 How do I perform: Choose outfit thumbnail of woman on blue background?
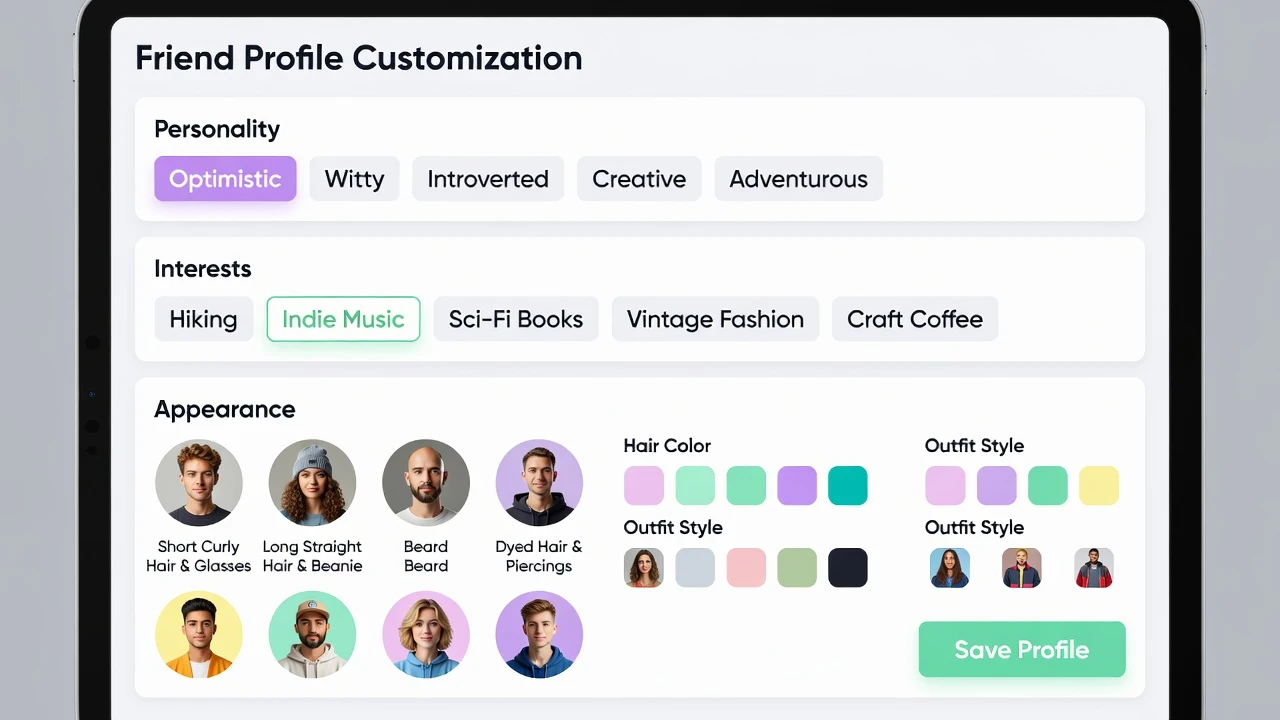tap(950, 567)
